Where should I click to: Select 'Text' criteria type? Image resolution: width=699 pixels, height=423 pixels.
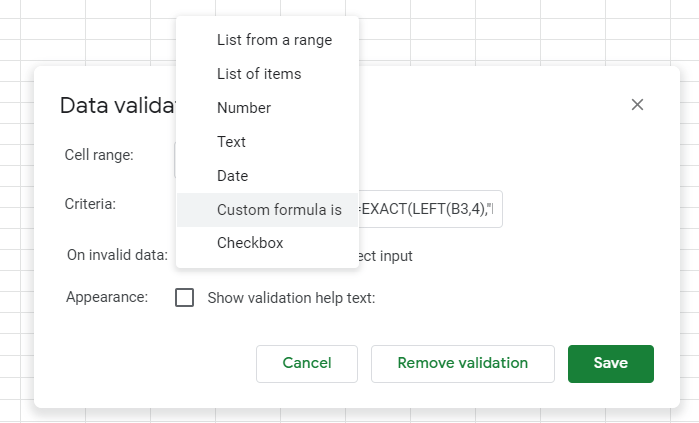coord(231,142)
